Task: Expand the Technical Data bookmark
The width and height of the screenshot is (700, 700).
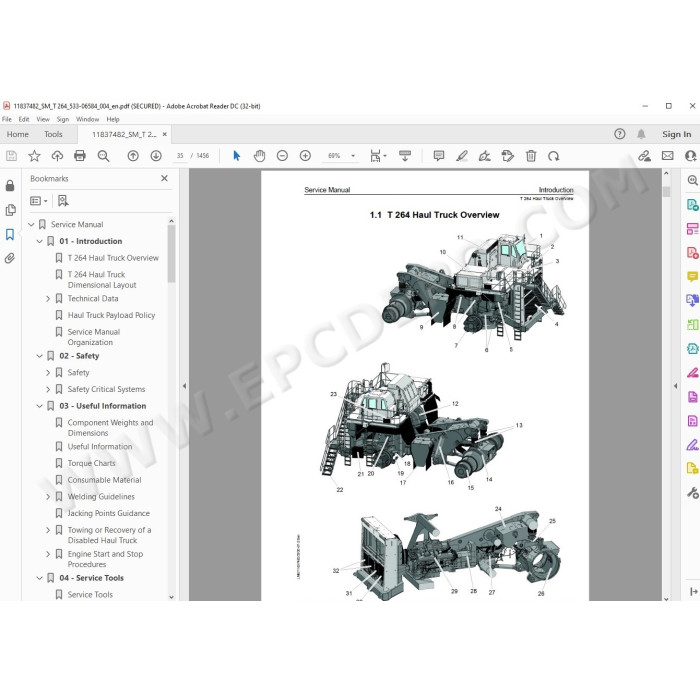Action: pyautogui.click(x=48, y=299)
